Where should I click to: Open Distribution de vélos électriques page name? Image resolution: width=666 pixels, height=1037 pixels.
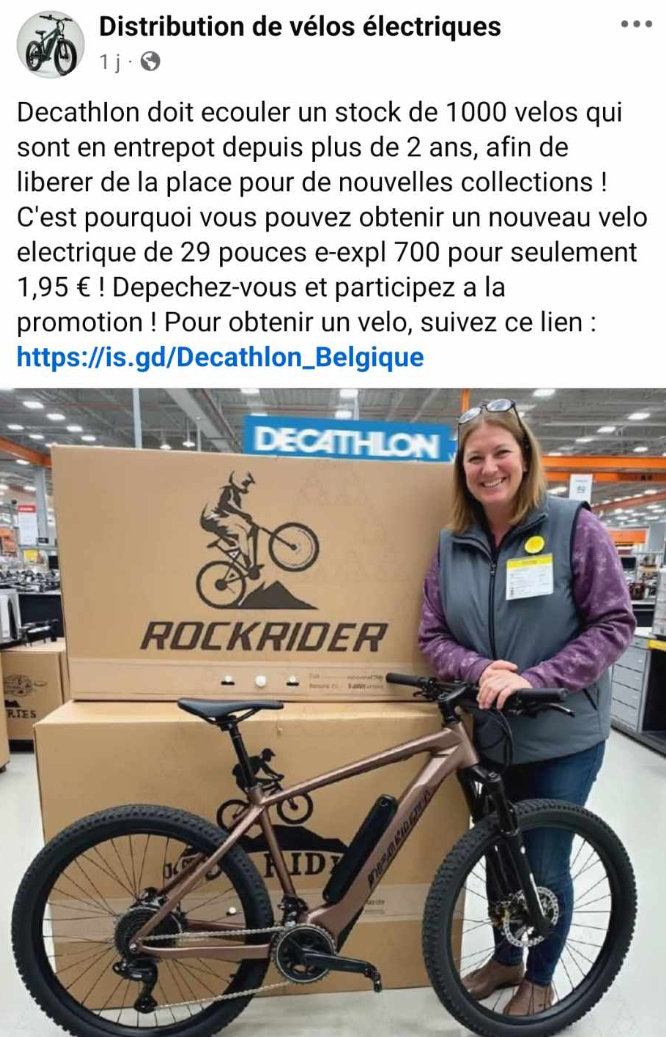pyautogui.click(x=300, y=26)
